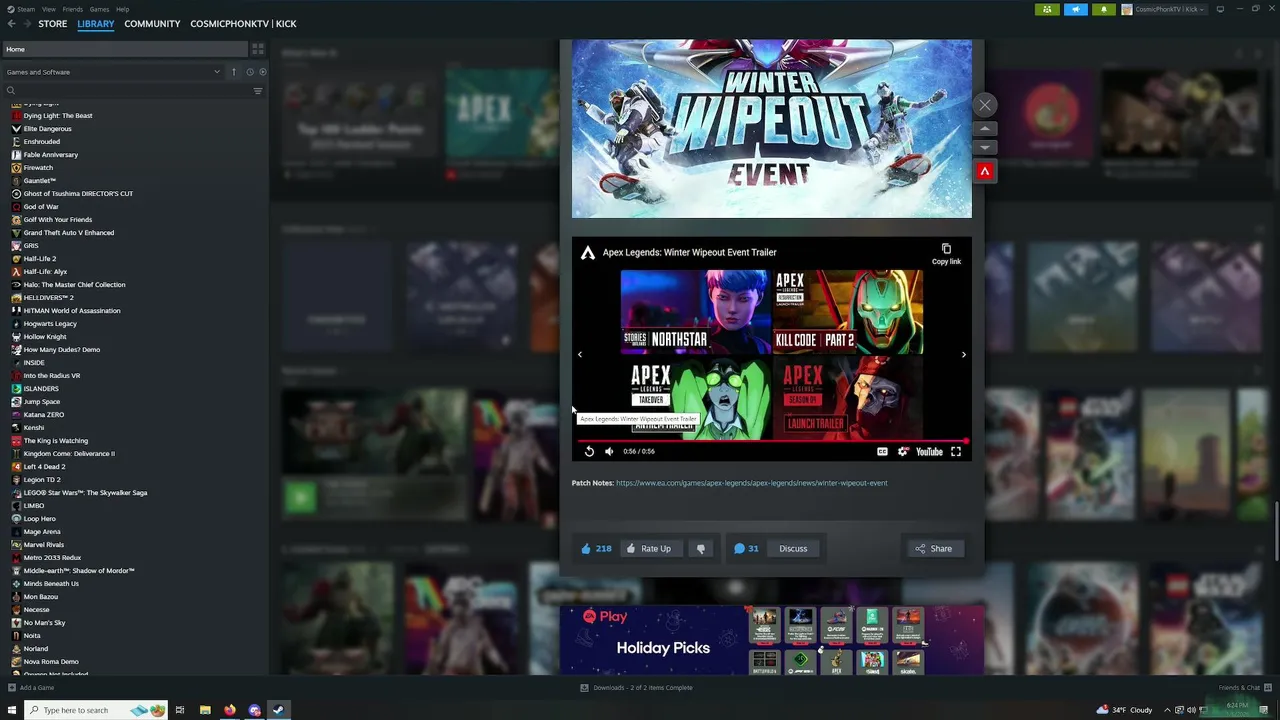Open notifications bell icon
This screenshot has height=720, width=1280.
pyautogui.click(x=1104, y=9)
